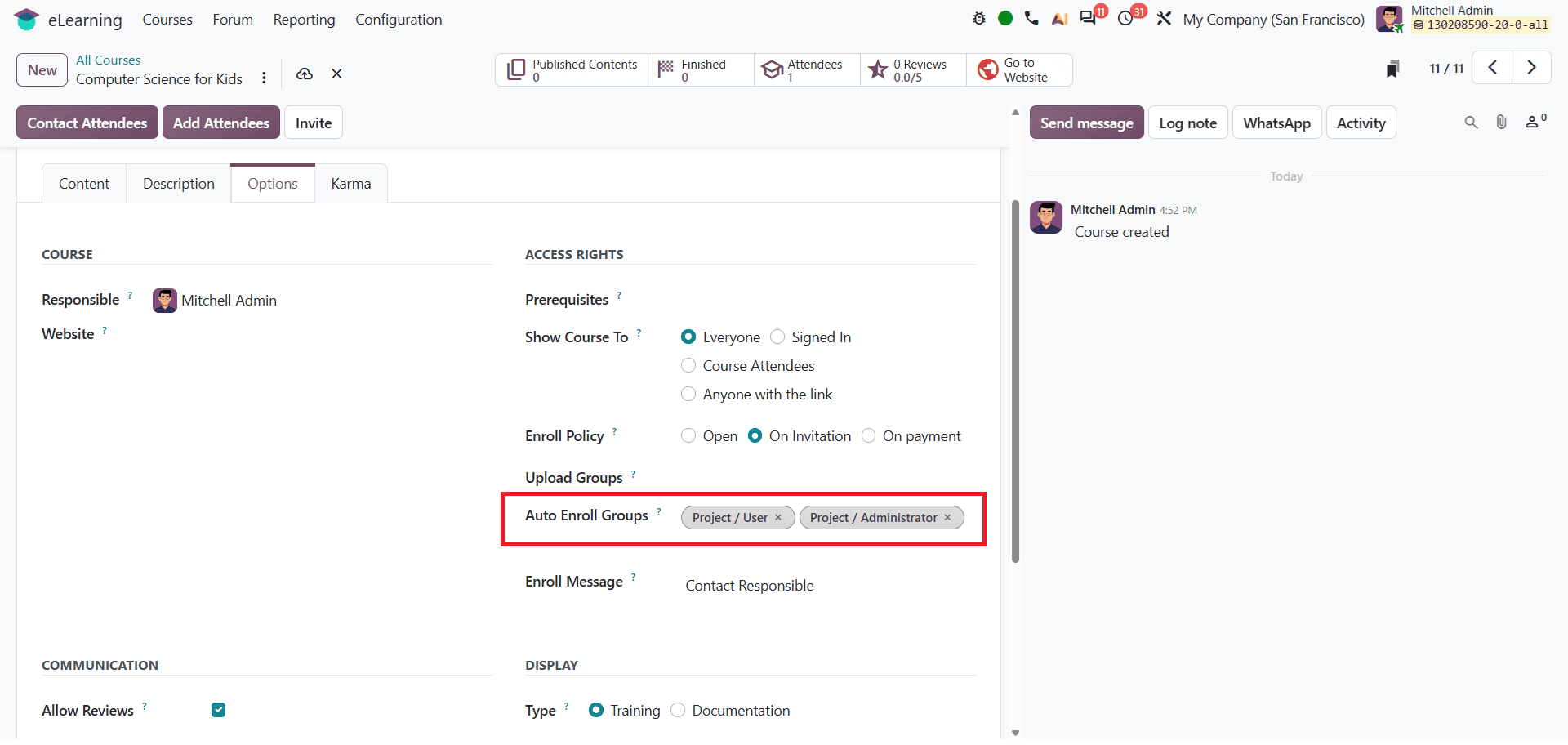1568x745 pixels.
Task: Switch to the Karma tab
Action: point(351,184)
